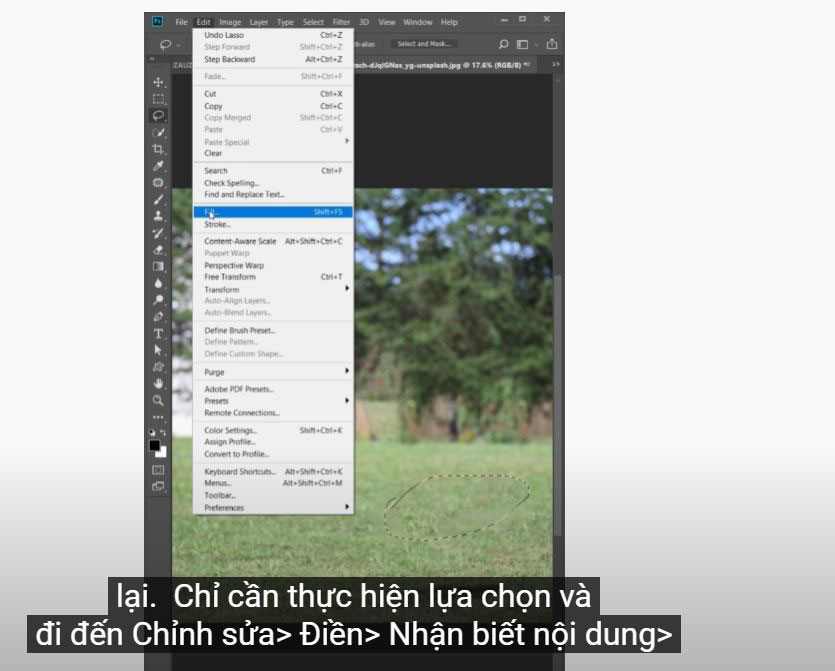Select the Move tool
The height and width of the screenshot is (671, 835).
(x=158, y=83)
